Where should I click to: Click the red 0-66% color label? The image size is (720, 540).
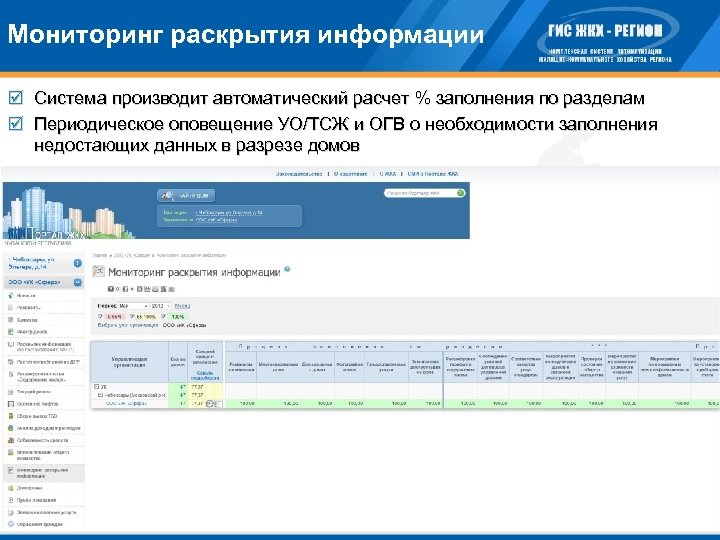[x=114, y=317]
